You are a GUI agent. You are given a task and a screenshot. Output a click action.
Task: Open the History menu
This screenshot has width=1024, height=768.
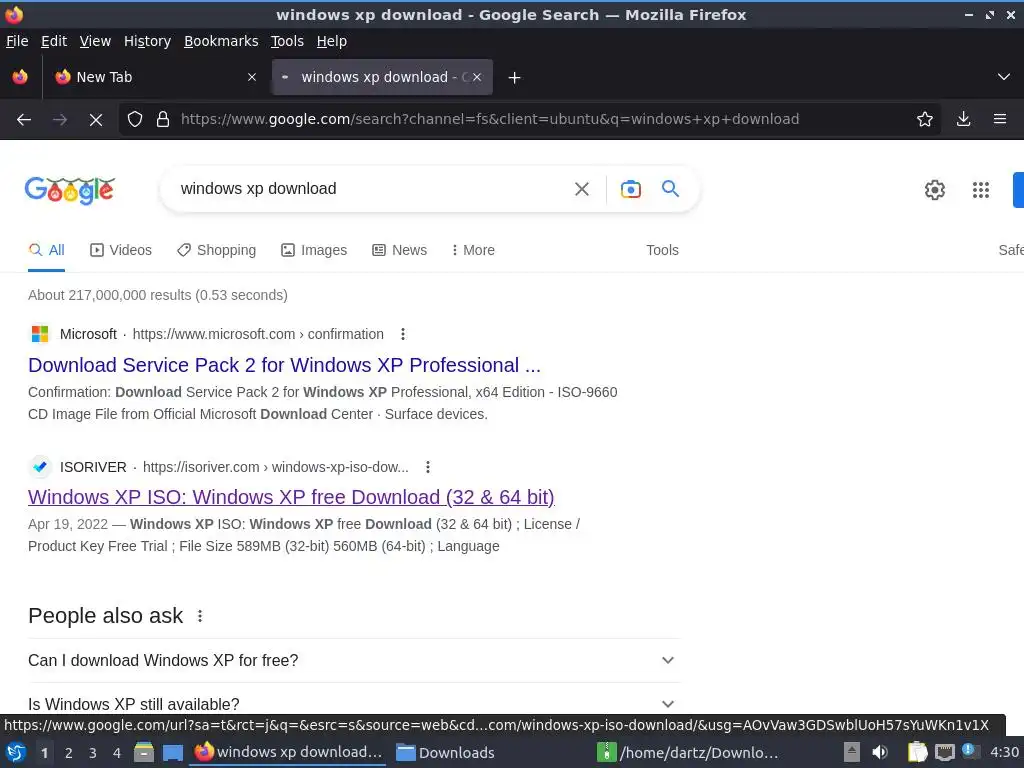coord(147,41)
